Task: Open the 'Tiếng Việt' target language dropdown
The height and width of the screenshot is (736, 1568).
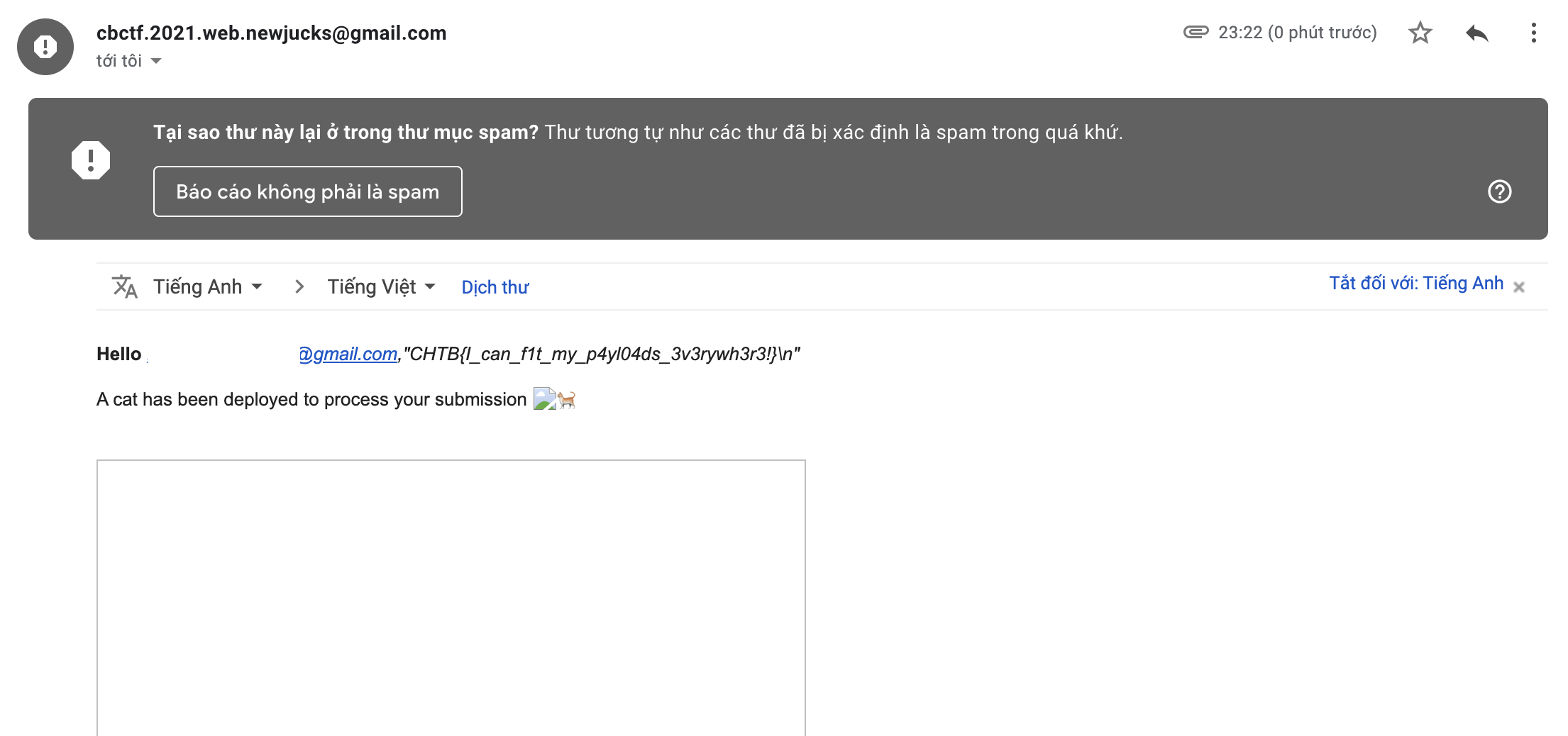Action: 381,286
